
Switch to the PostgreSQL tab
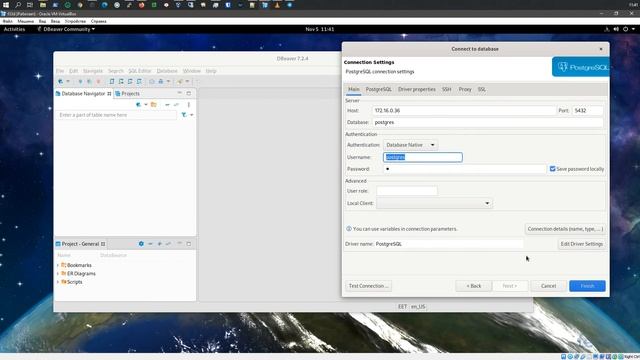coord(378,89)
